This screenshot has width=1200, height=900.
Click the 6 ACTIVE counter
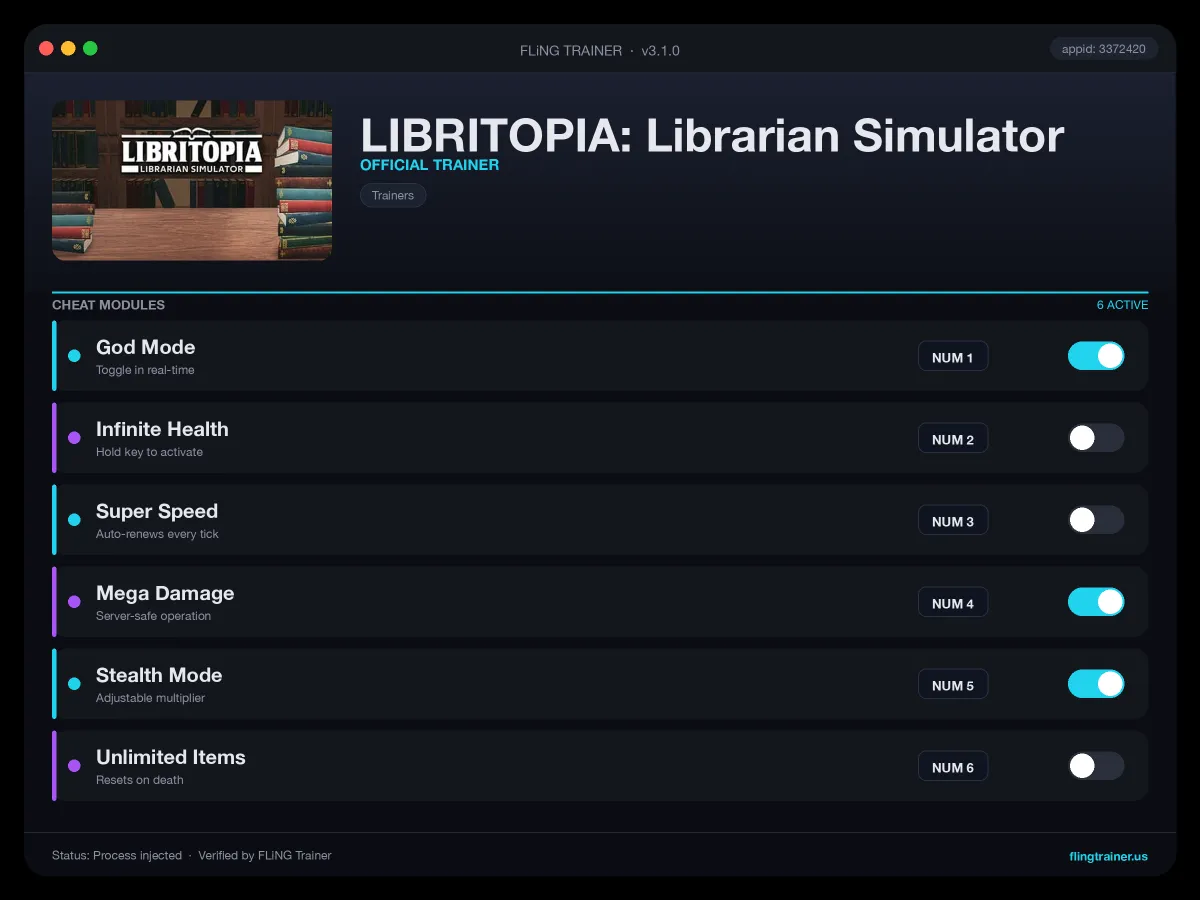1122,305
